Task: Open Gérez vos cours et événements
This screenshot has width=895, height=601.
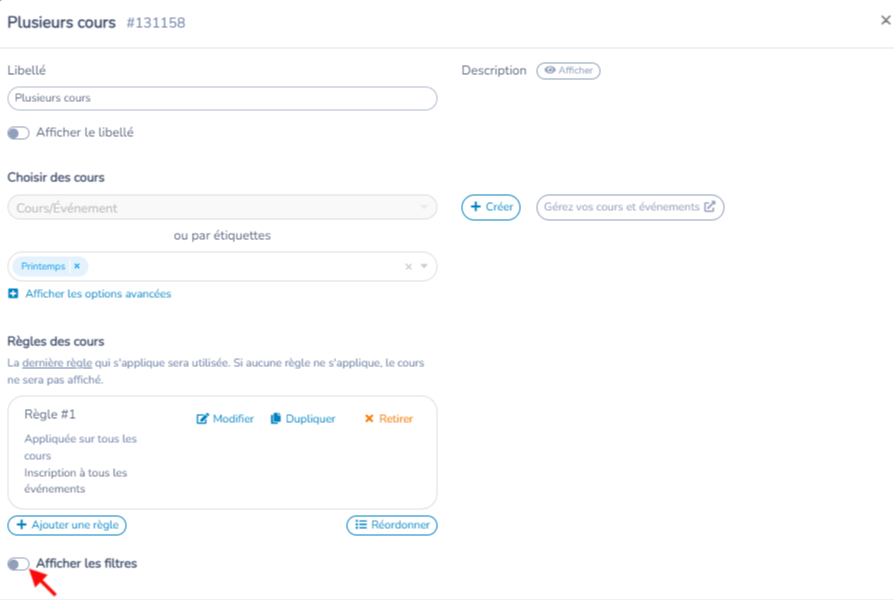Action: [630, 207]
